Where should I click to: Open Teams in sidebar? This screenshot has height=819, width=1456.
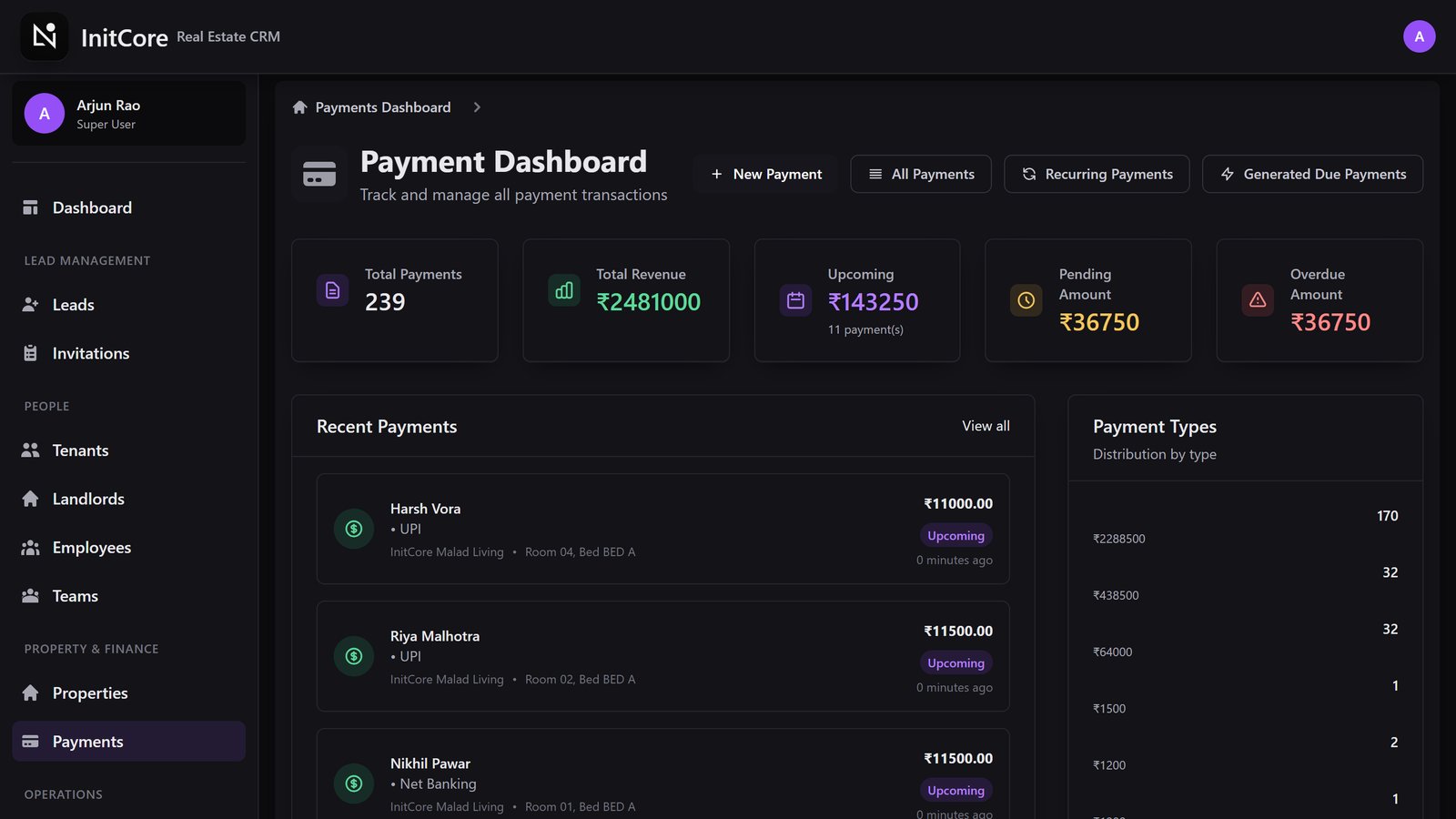tap(129, 596)
